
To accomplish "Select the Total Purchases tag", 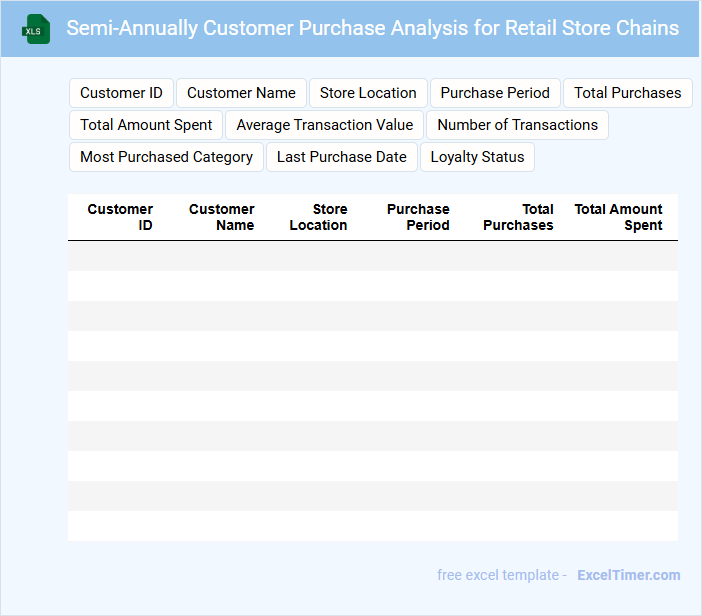I will [x=627, y=93].
